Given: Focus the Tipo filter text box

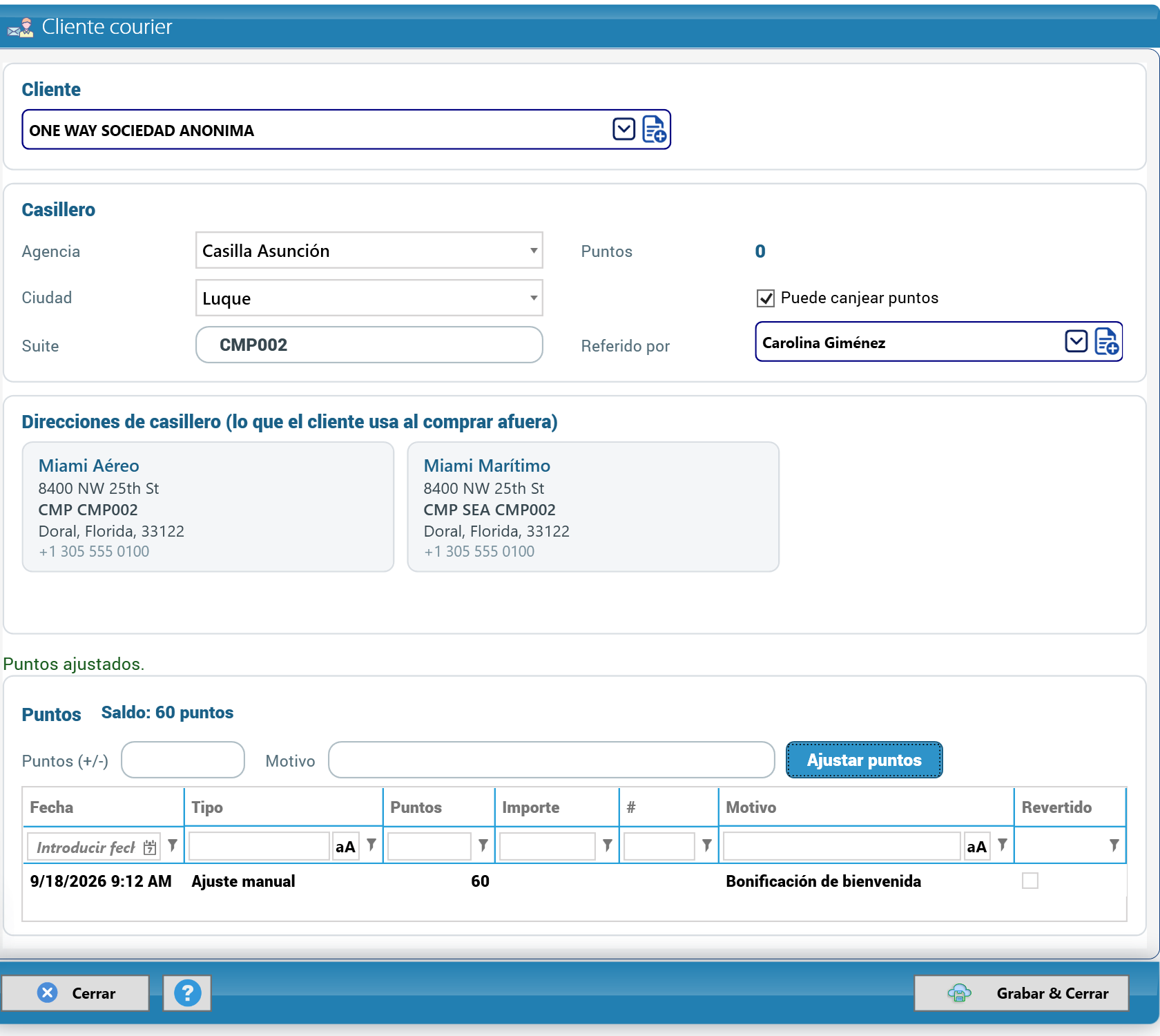Looking at the screenshot, I should pos(259,847).
